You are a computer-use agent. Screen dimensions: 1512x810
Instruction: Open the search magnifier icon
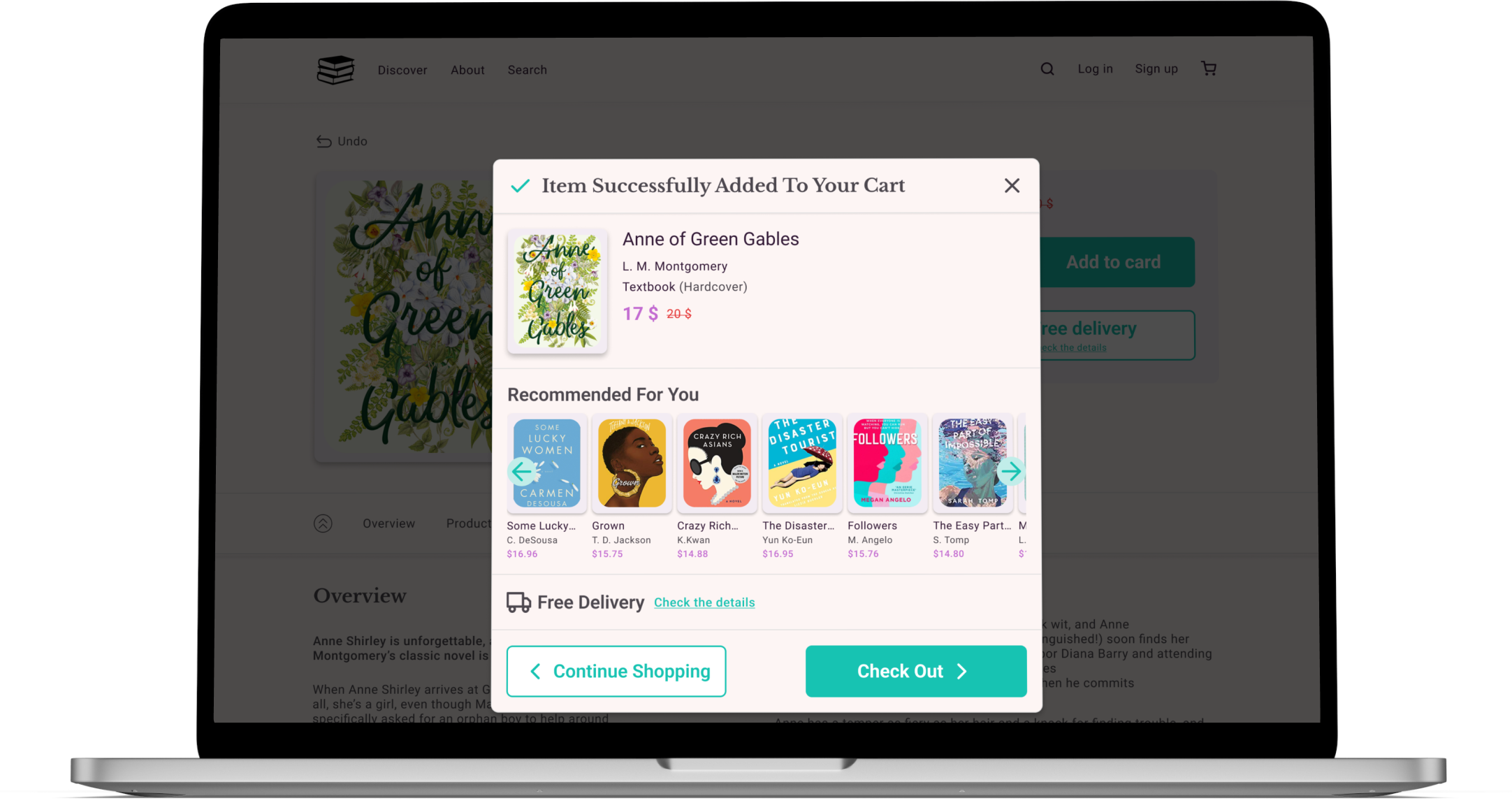click(x=1047, y=69)
